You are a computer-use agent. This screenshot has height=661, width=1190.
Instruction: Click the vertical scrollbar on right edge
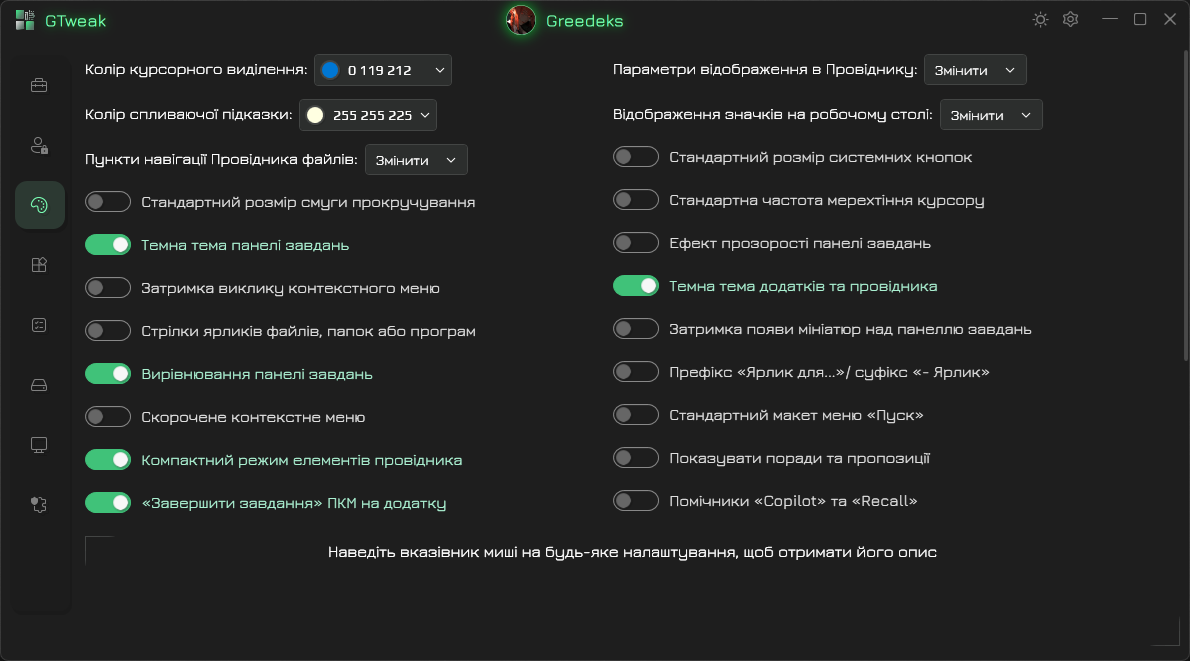click(x=1186, y=200)
